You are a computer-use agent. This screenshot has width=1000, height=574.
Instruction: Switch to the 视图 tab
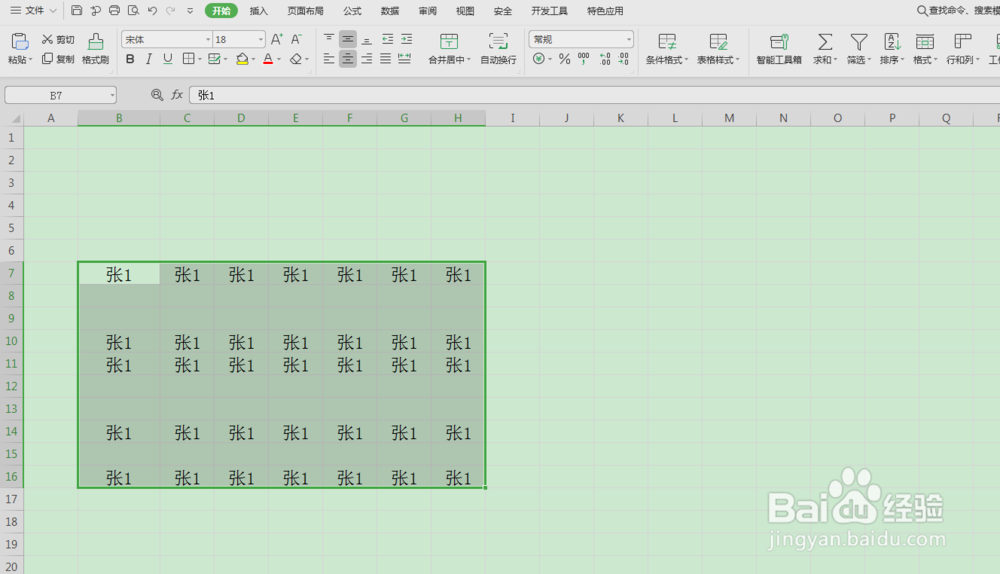(465, 11)
